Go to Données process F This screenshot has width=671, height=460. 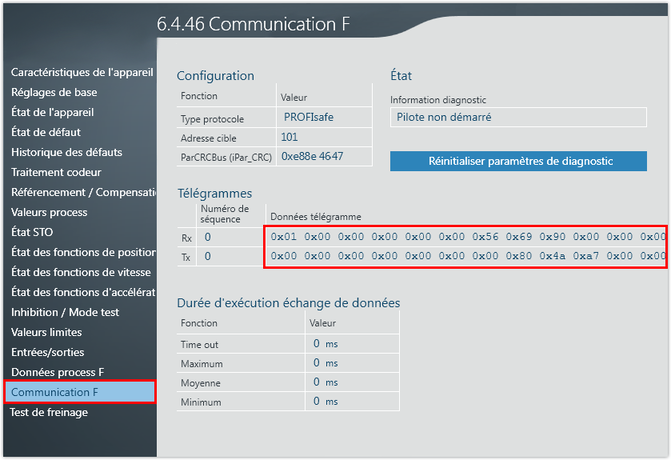pyautogui.click(x=58, y=372)
